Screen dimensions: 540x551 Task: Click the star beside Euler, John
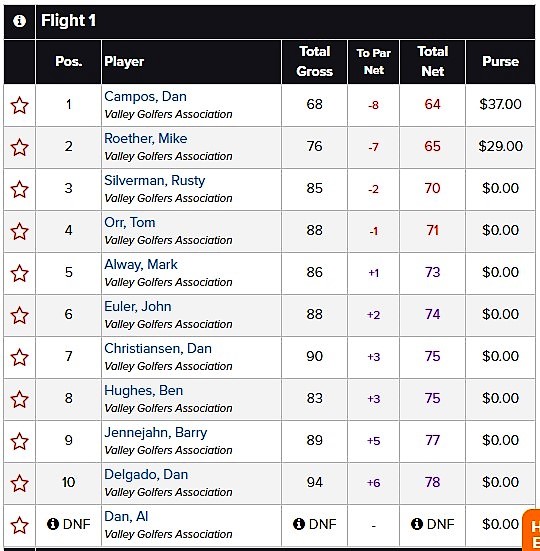pyautogui.click(x=19, y=315)
